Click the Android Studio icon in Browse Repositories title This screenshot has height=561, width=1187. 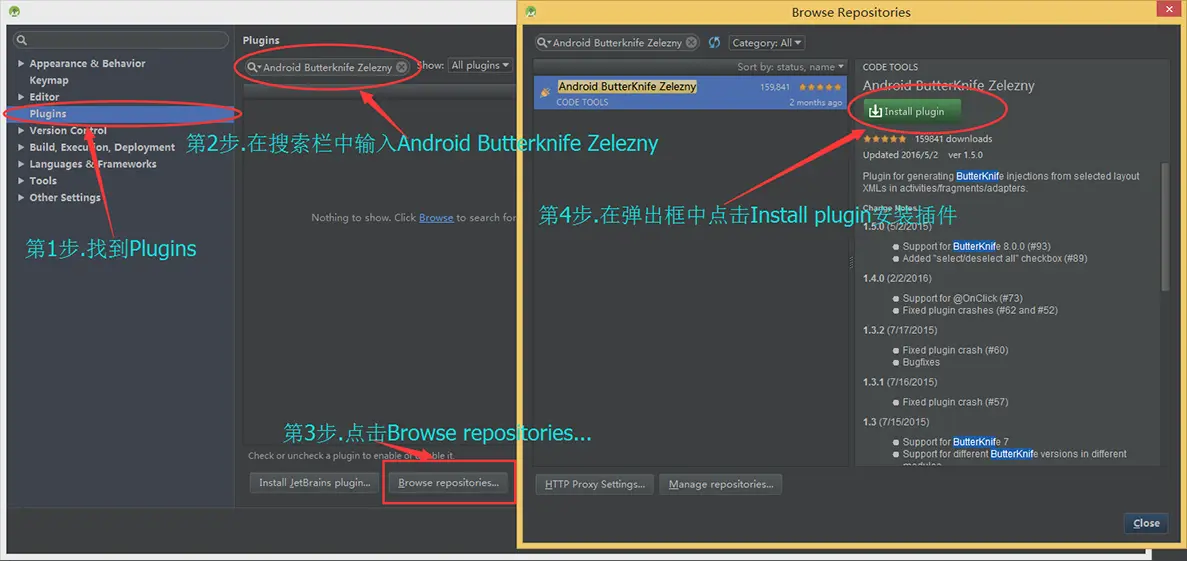point(531,12)
